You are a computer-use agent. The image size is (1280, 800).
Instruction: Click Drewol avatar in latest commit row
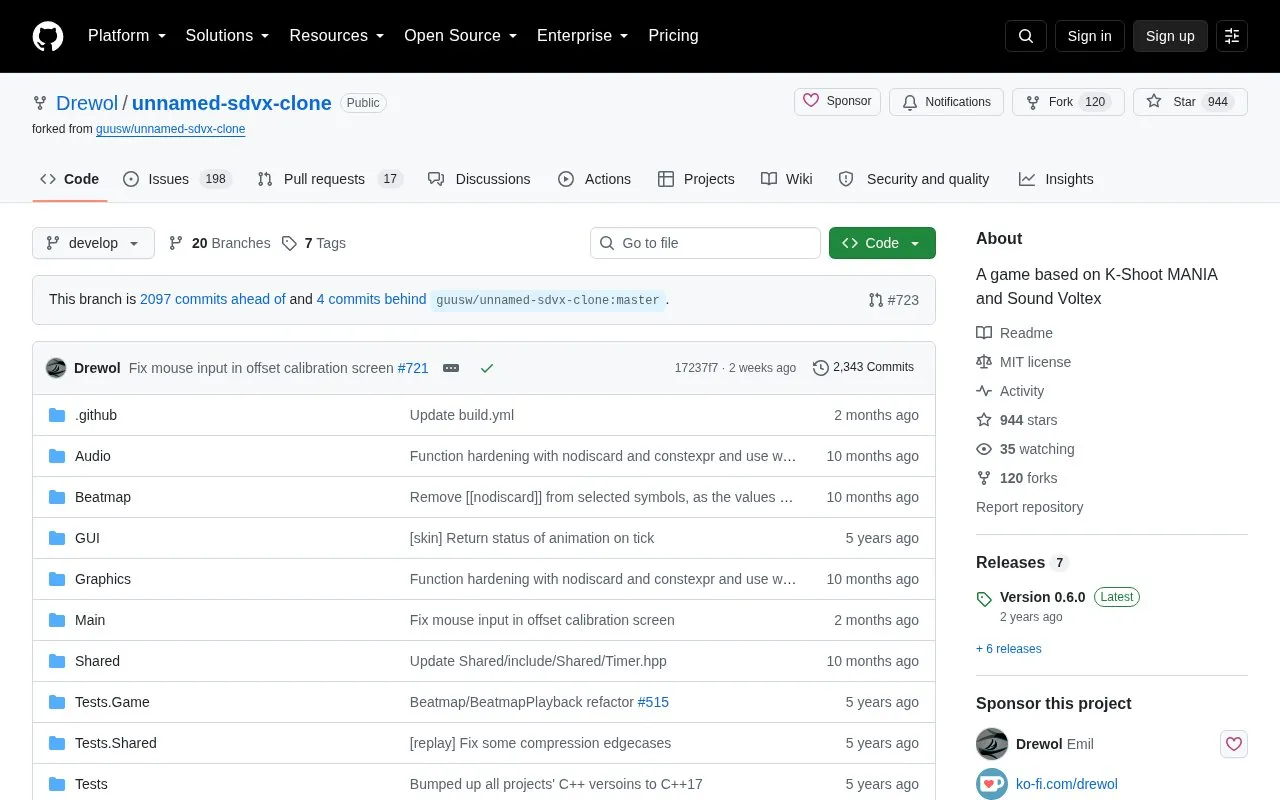click(56, 368)
